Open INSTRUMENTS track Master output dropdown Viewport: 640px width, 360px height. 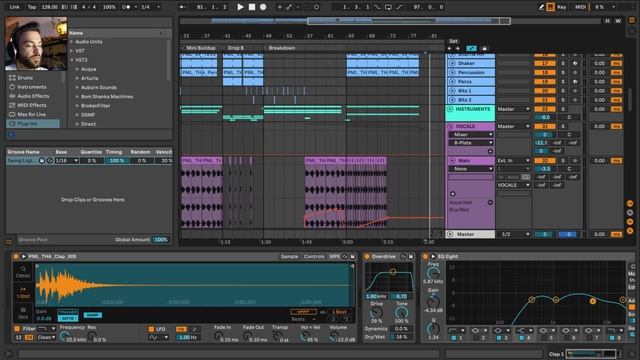point(513,109)
